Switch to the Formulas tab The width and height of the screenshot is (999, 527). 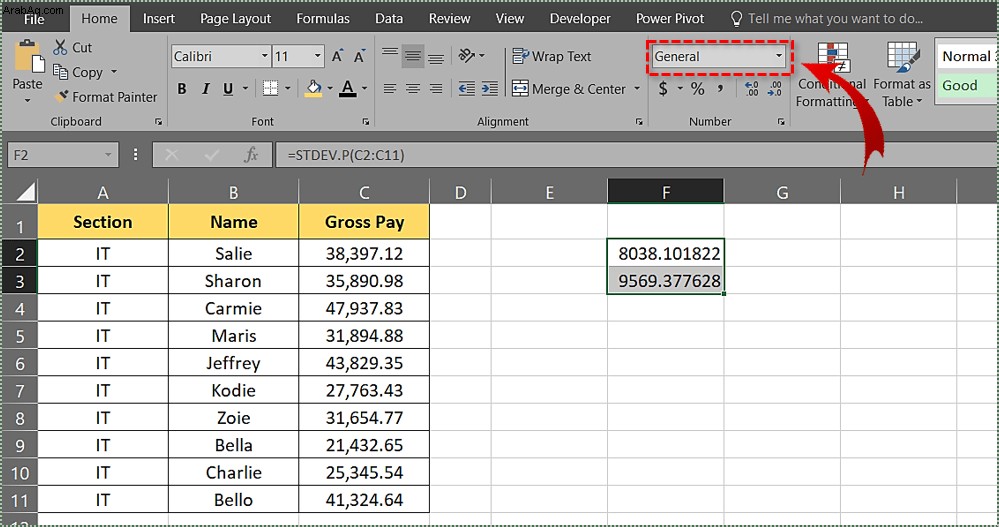pos(323,19)
